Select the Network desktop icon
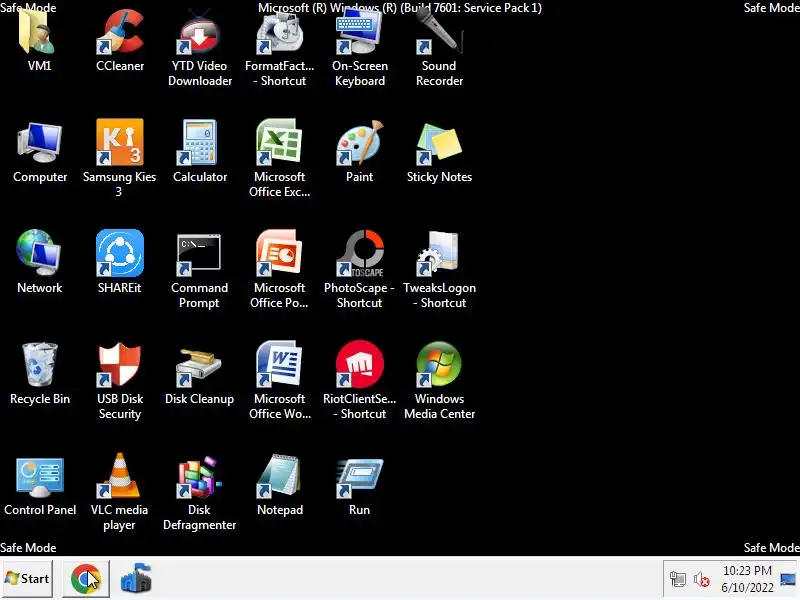The height and width of the screenshot is (600, 800). tap(39, 254)
